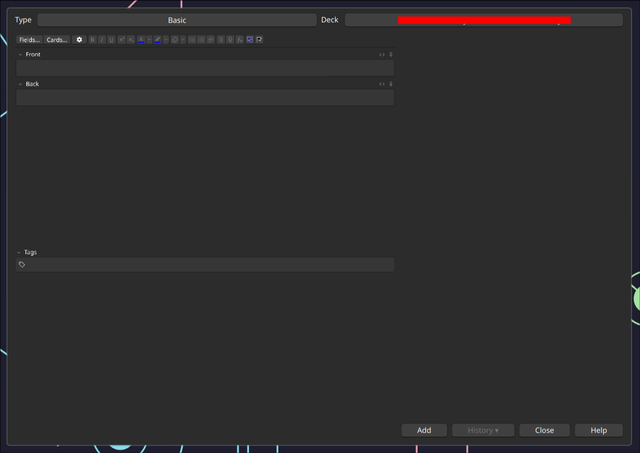Toggle bold text formatting

point(93,40)
